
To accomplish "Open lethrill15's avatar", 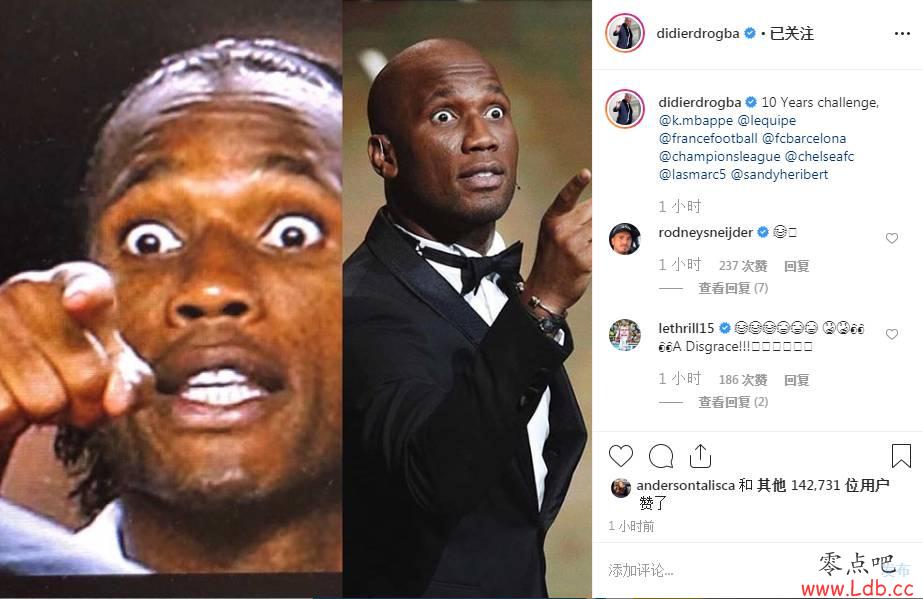I will [625, 335].
